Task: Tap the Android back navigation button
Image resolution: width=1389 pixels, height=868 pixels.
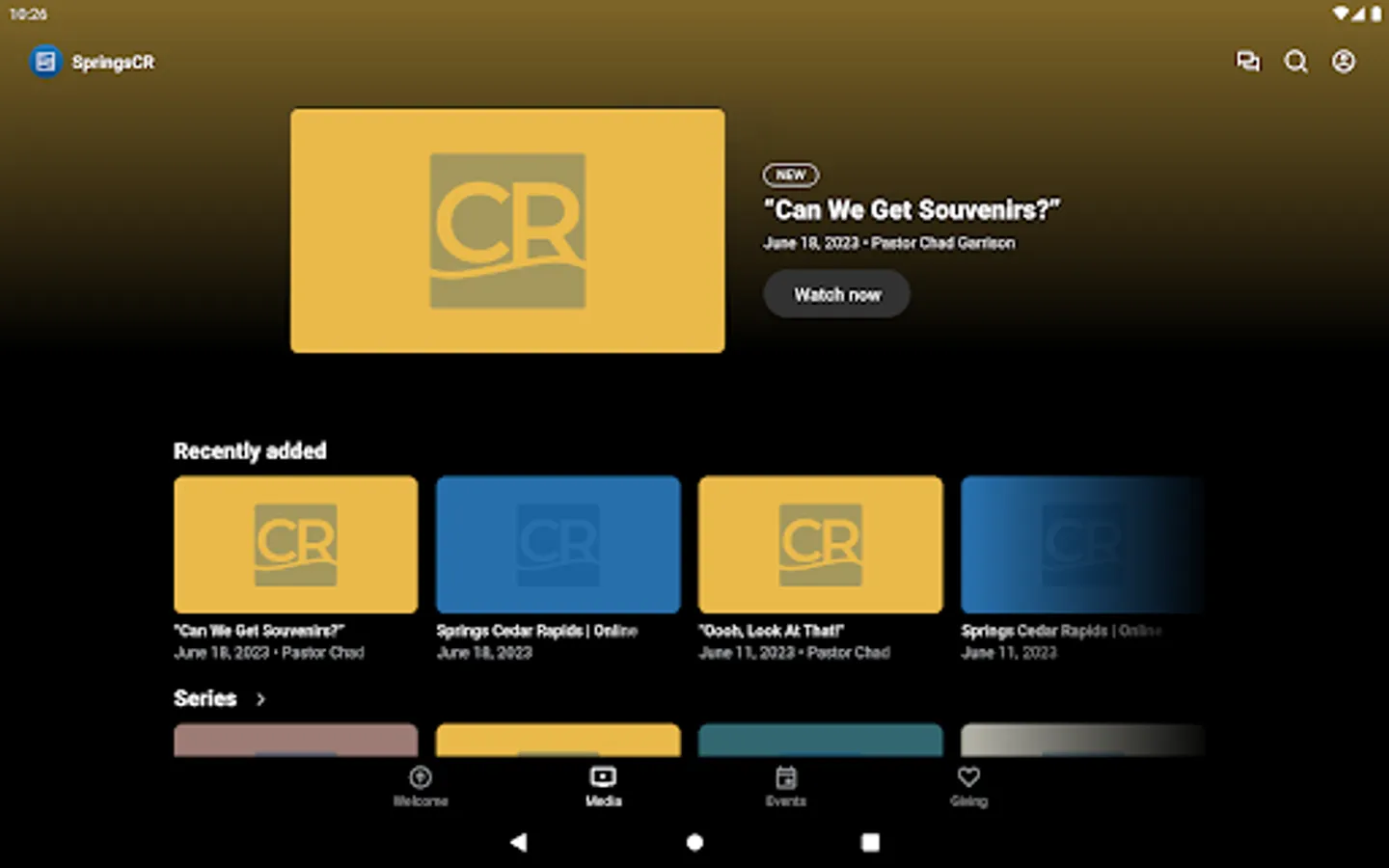Action: tap(519, 842)
